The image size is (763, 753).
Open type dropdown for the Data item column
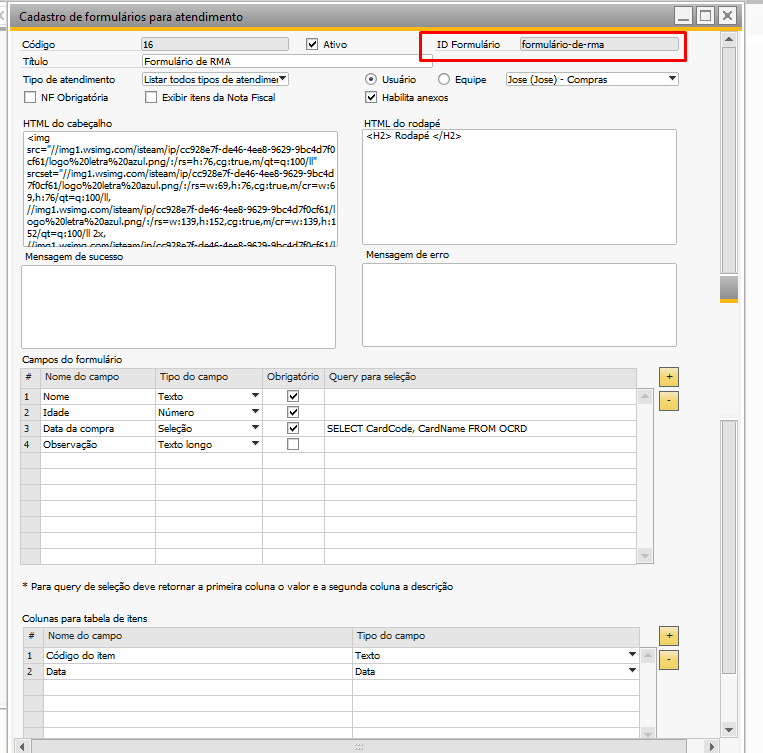[632, 671]
